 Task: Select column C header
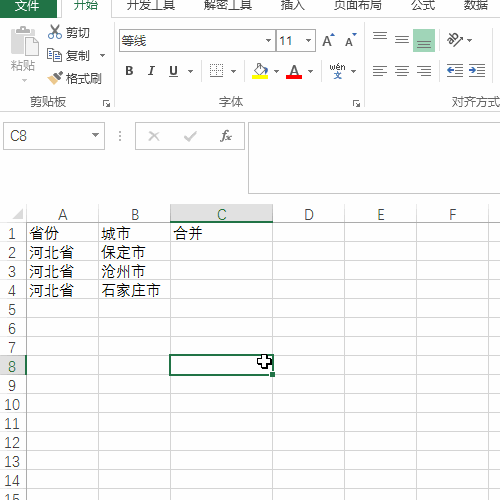pyautogui.click(x=221, y=214)
